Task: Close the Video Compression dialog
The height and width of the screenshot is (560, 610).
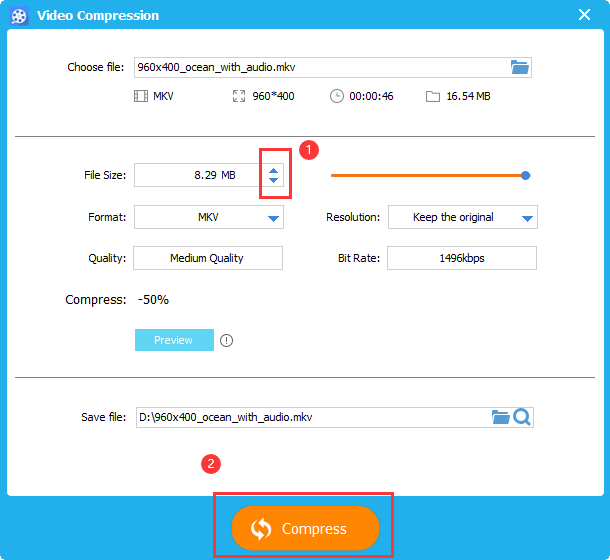Action: click(x=585, y=15)
